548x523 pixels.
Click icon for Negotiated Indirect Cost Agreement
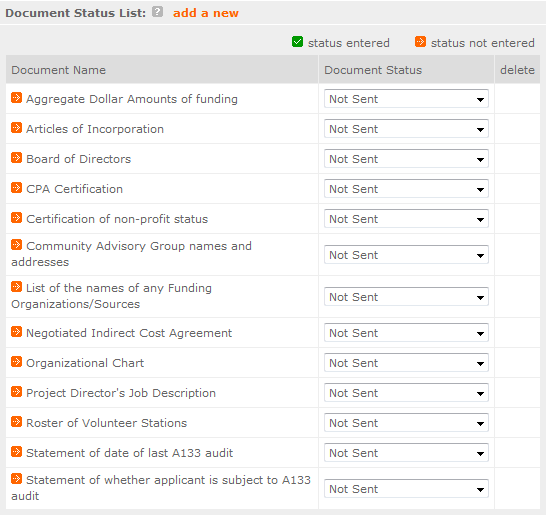click(x=16, y=332)
